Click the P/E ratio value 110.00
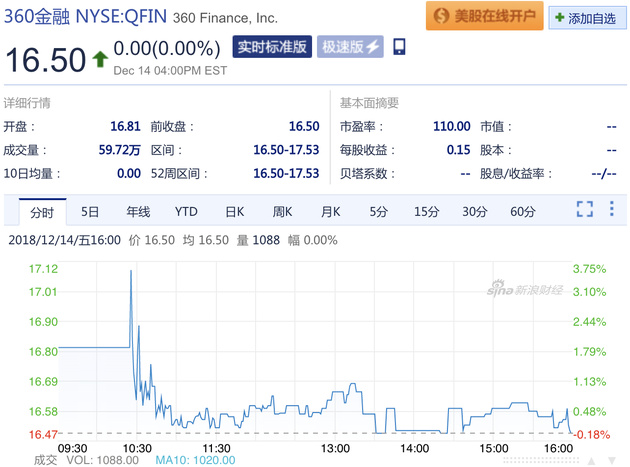This screenshot has height=467, width=630. (x=452, y=126)
